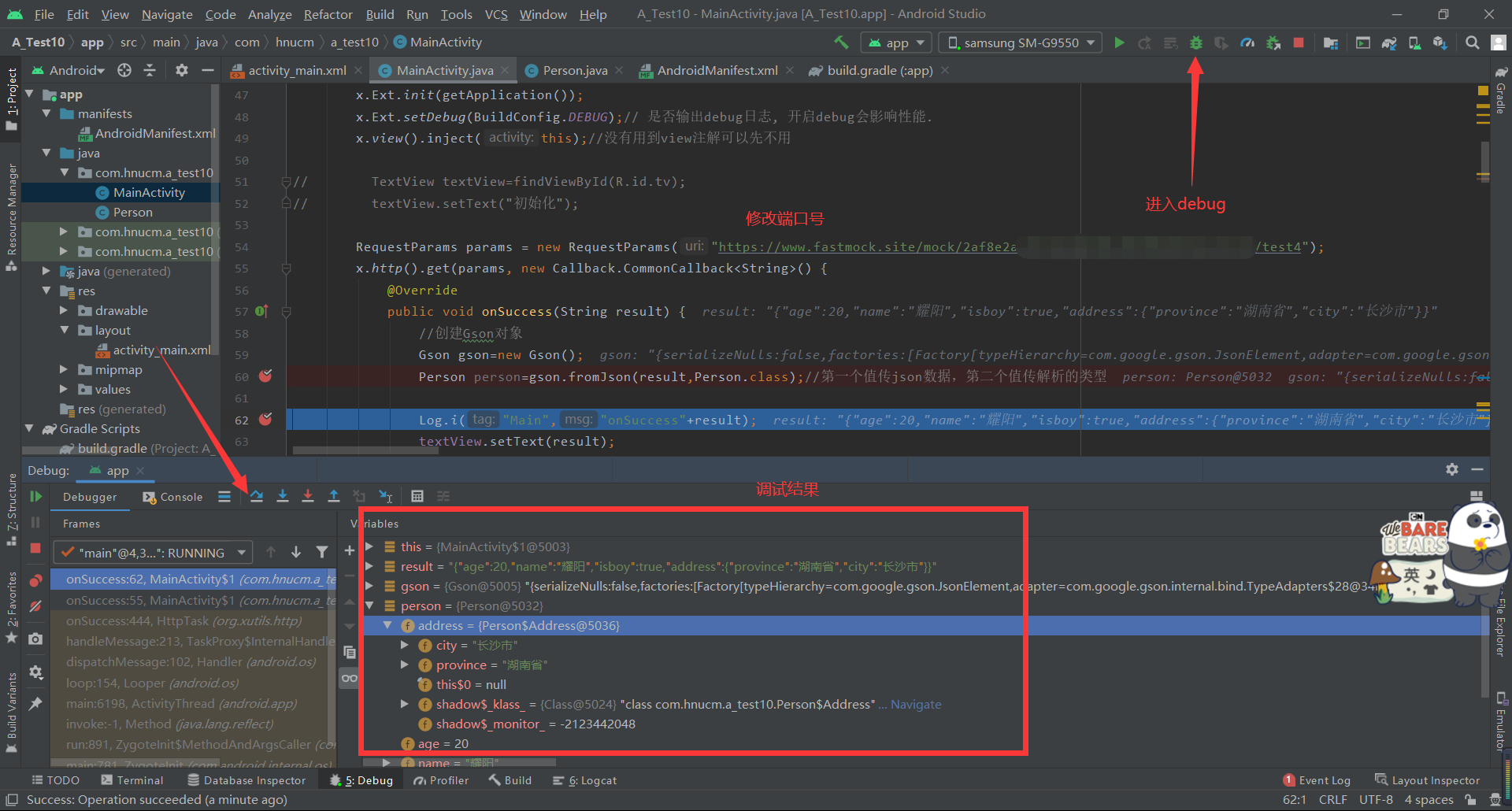This screenshot has width=1512, height=811.
Task: Click the Get thread dump camera icon
Action: coord(35,639)
